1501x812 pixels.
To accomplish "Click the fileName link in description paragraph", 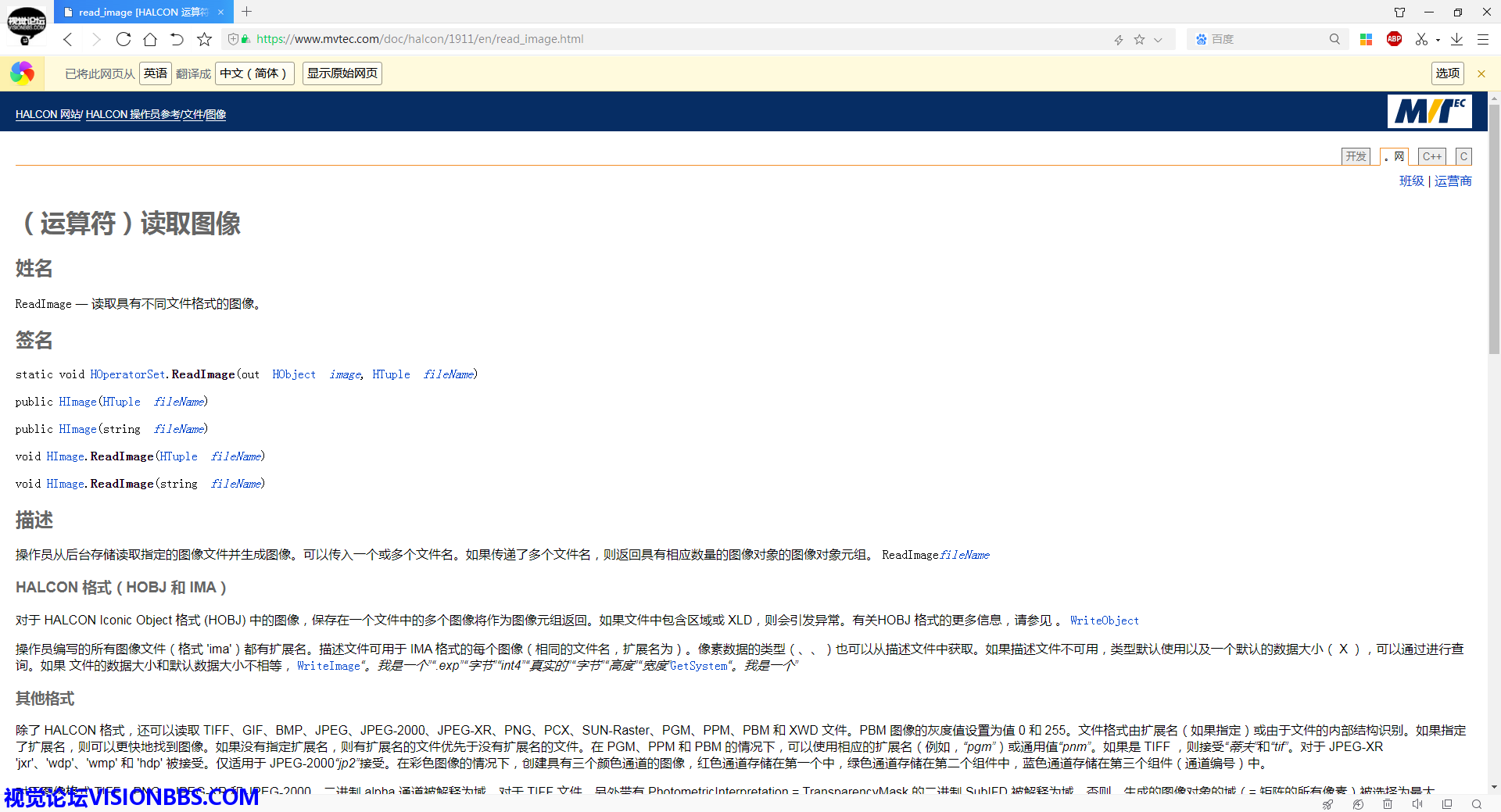I will click(965, 555).
